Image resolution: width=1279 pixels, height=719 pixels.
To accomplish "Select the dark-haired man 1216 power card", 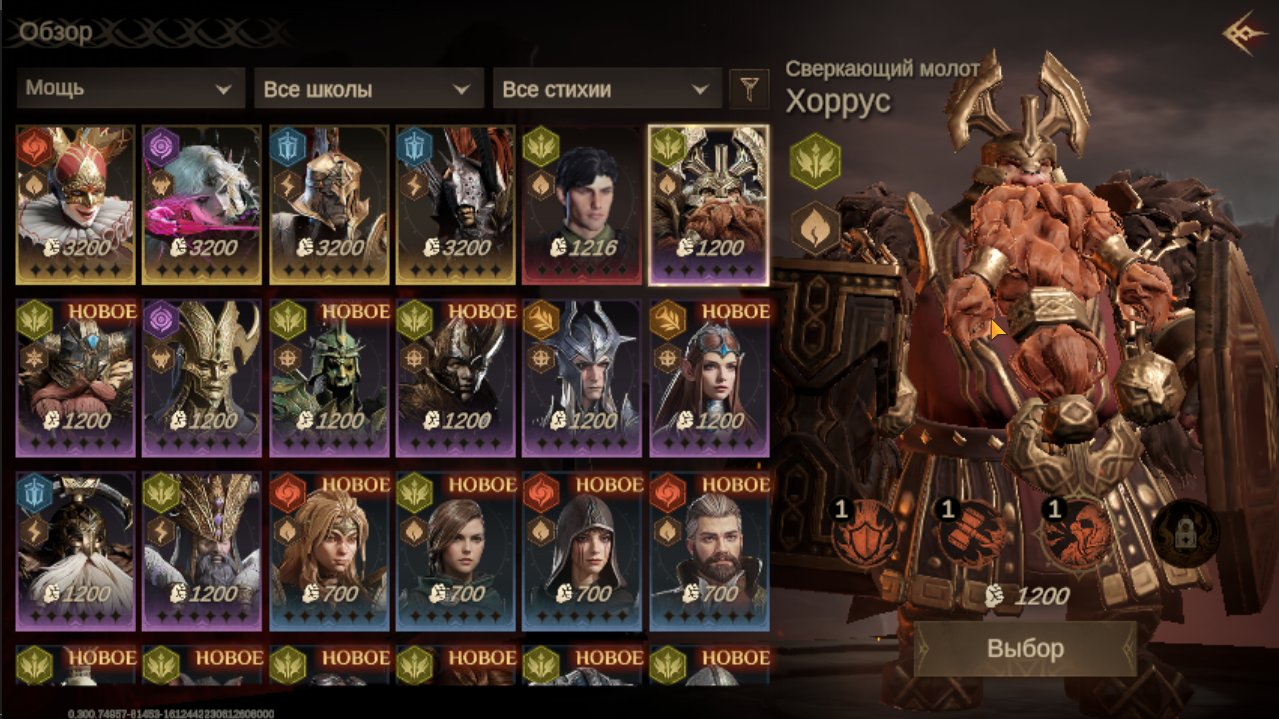I will tap(582, 205).
